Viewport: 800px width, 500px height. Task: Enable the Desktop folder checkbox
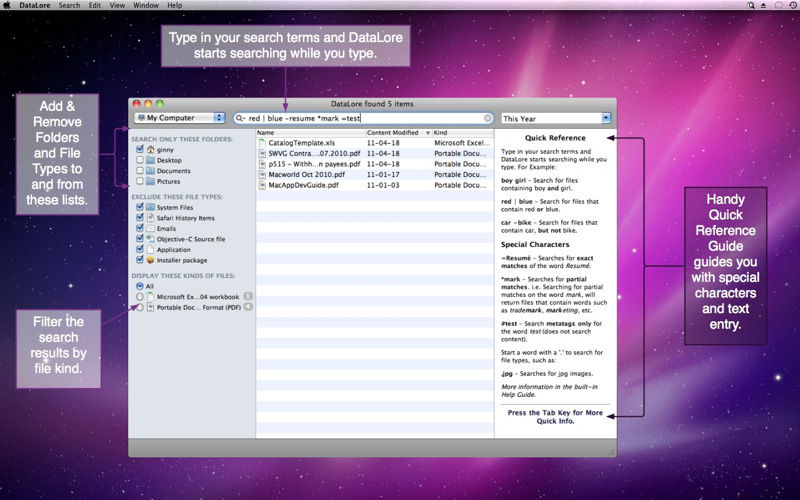(140, 160)
